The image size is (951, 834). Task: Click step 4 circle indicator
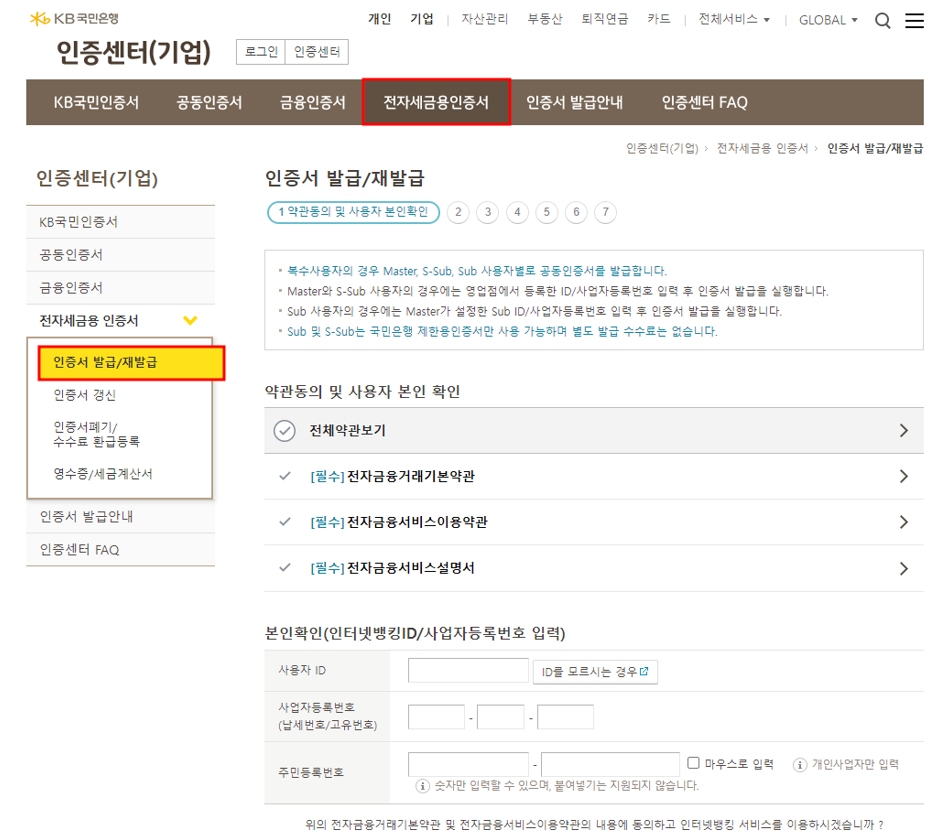point(517,212)
